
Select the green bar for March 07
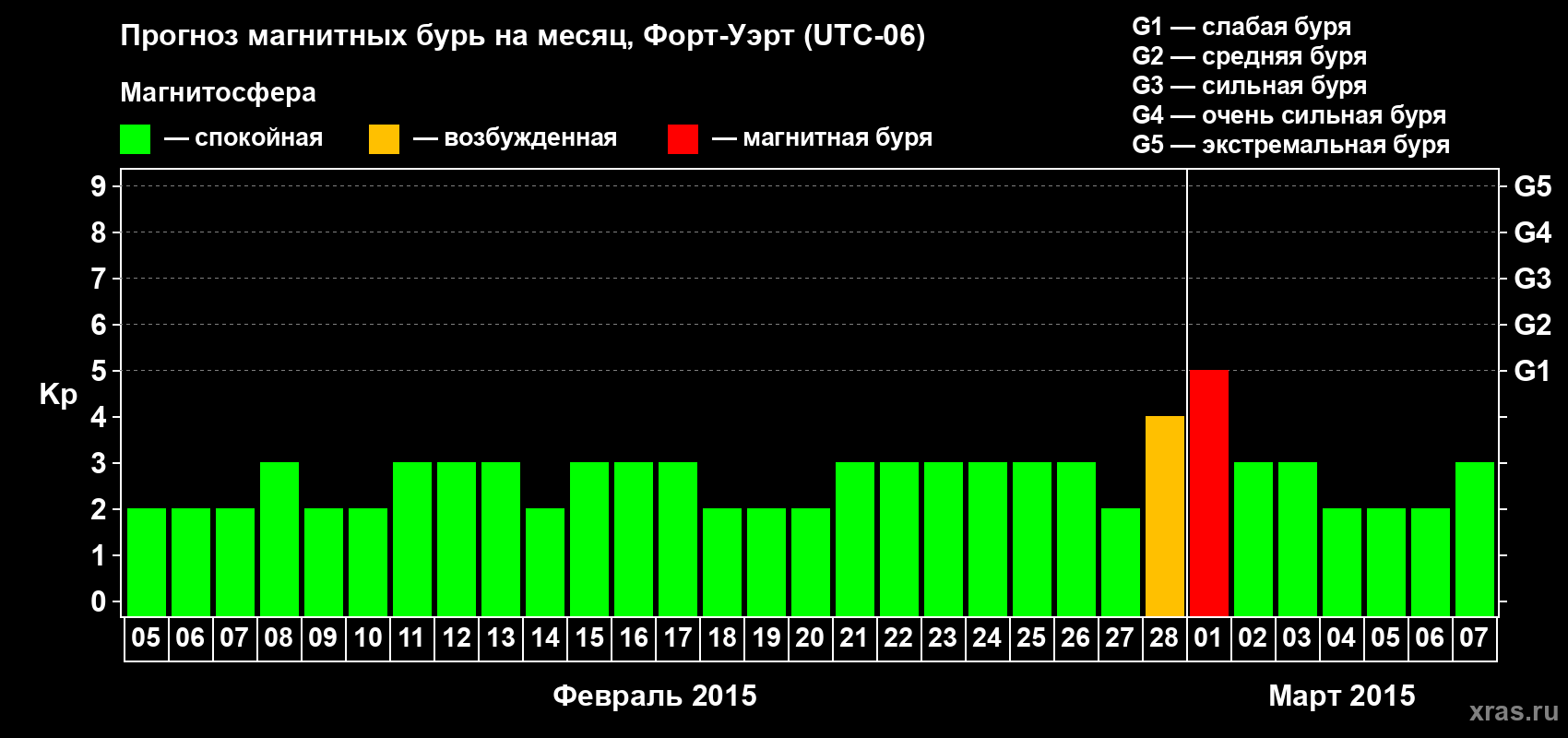[x=1474, y=540]
